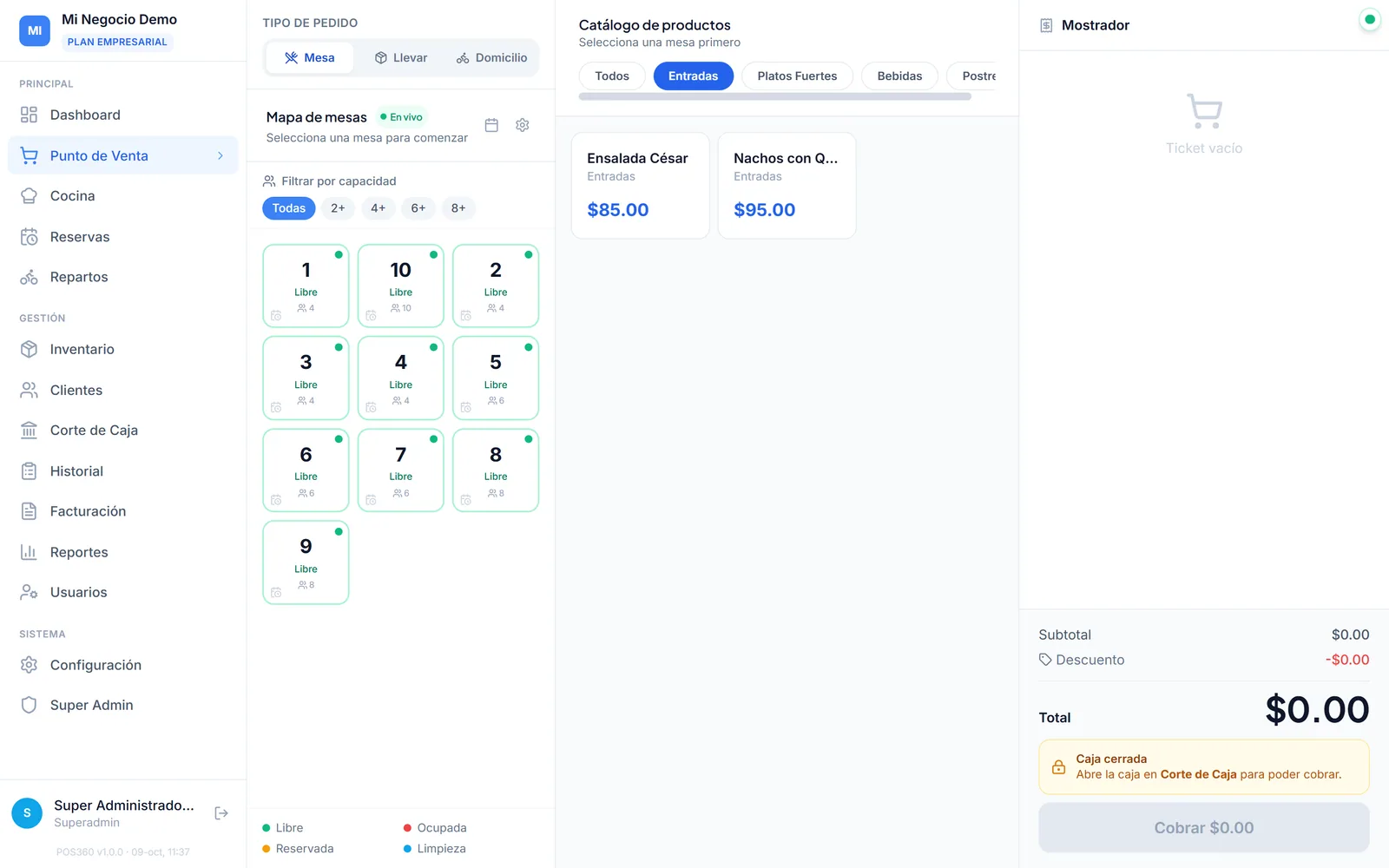
Task: Add Ensalada César product
Action: pyautogui.click(x=641, y=186)
